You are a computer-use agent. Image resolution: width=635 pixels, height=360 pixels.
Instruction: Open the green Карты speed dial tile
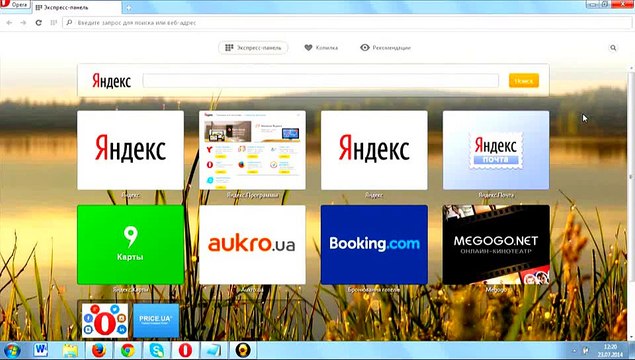tap(130, 245)
